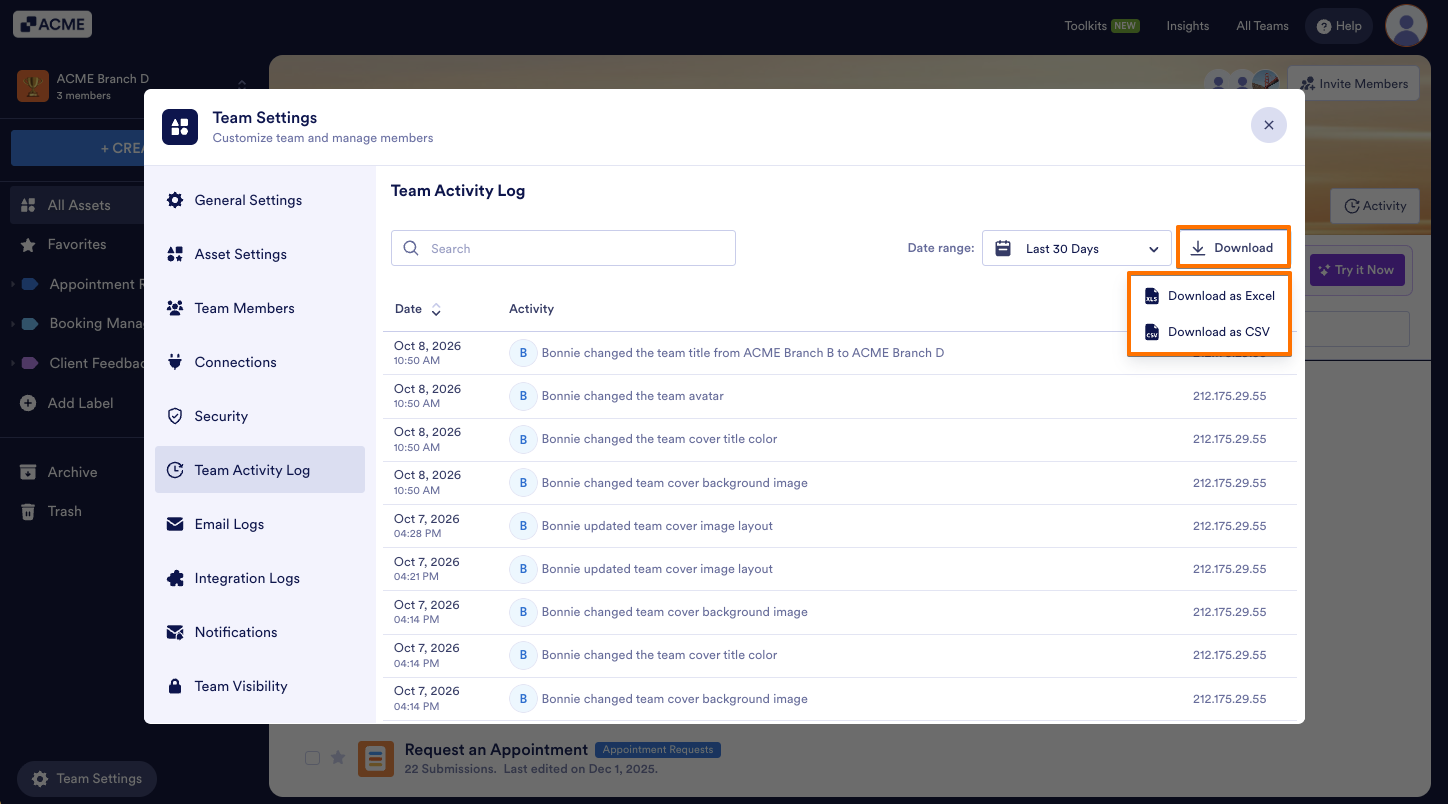This screenshot has height=804, width=1448.
Task: Click the team title change log entry
Action: [743, 353]
